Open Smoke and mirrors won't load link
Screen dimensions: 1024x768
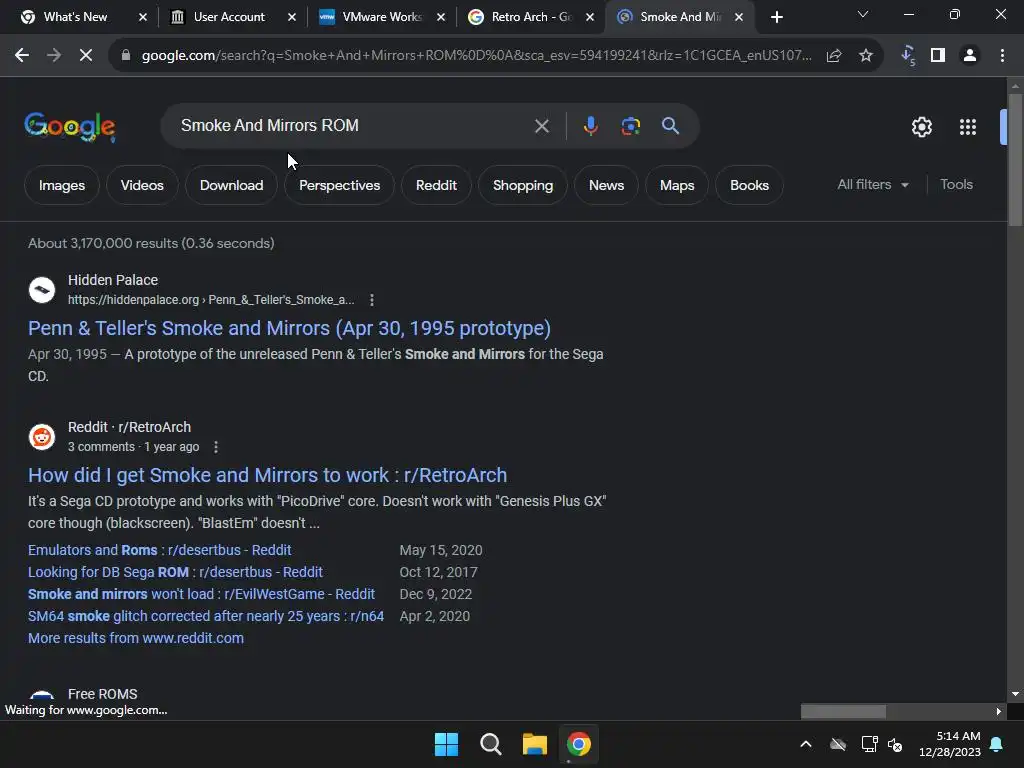[201, 594]
